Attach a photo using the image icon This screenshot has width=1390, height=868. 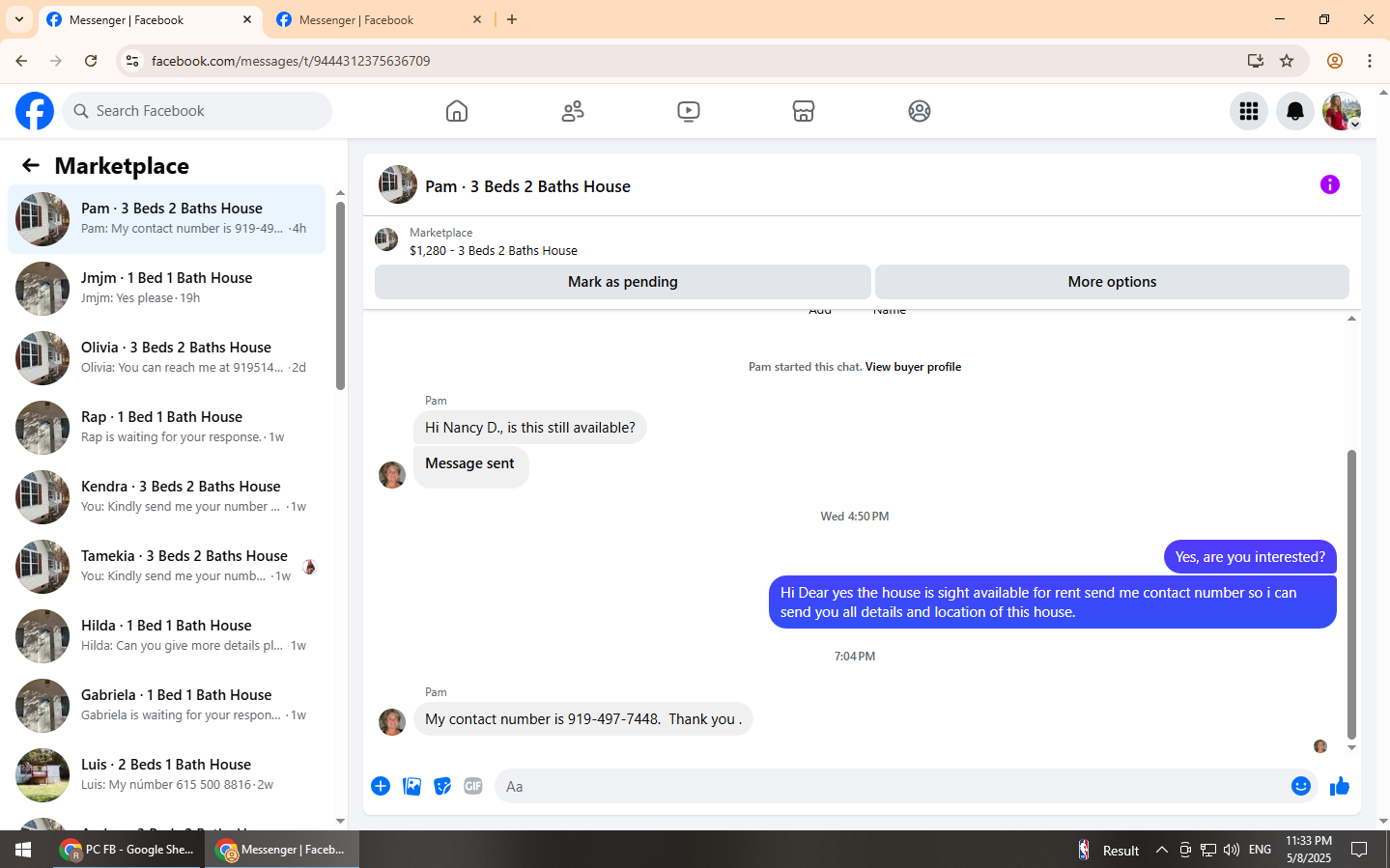point(411,786)
